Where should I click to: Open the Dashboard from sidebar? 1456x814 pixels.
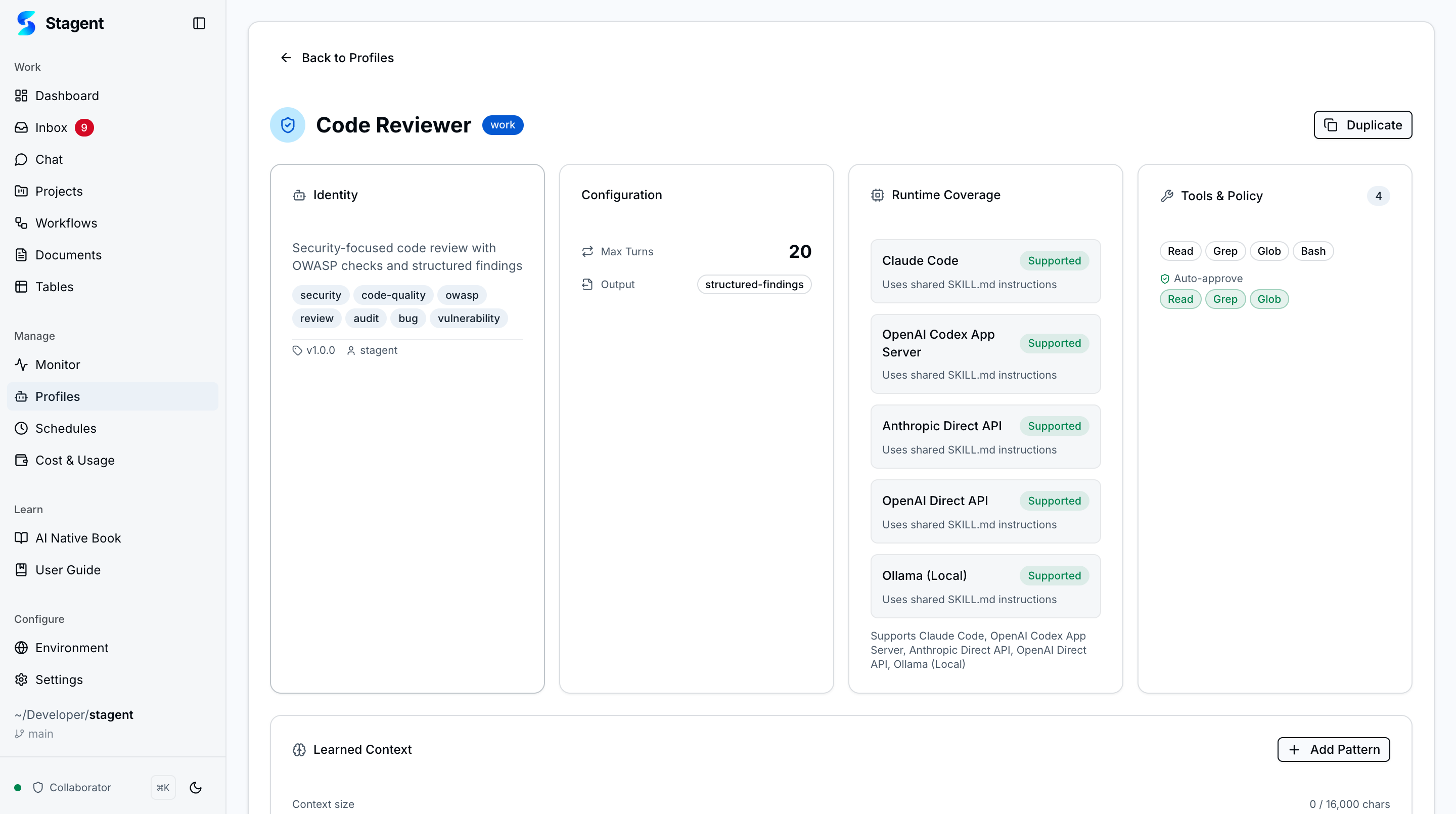click(67, 96)
